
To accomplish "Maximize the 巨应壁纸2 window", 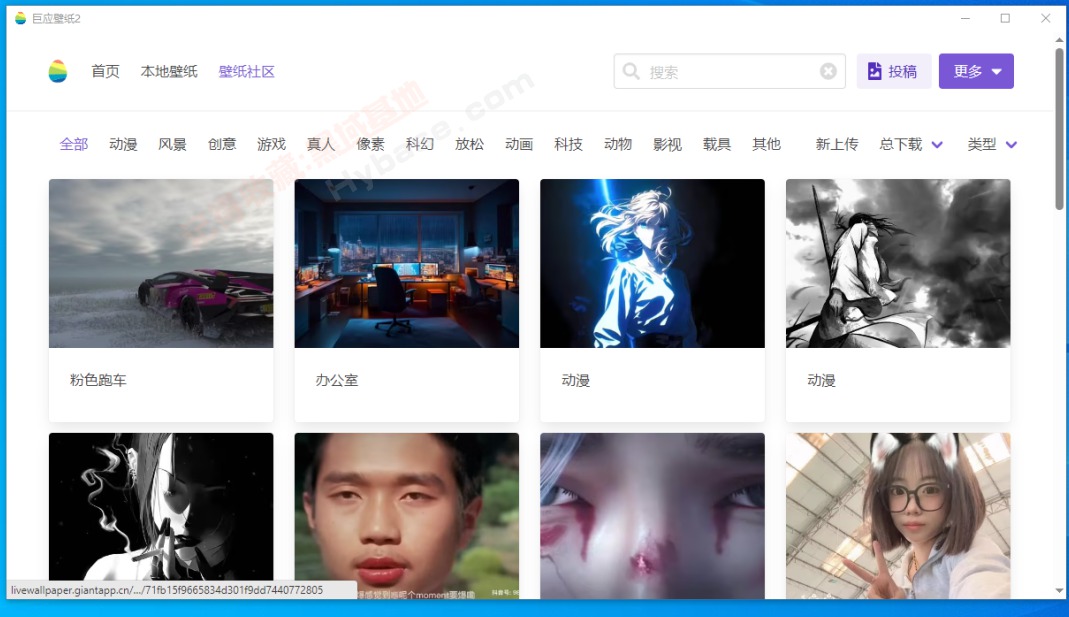I will point(1005,18).
